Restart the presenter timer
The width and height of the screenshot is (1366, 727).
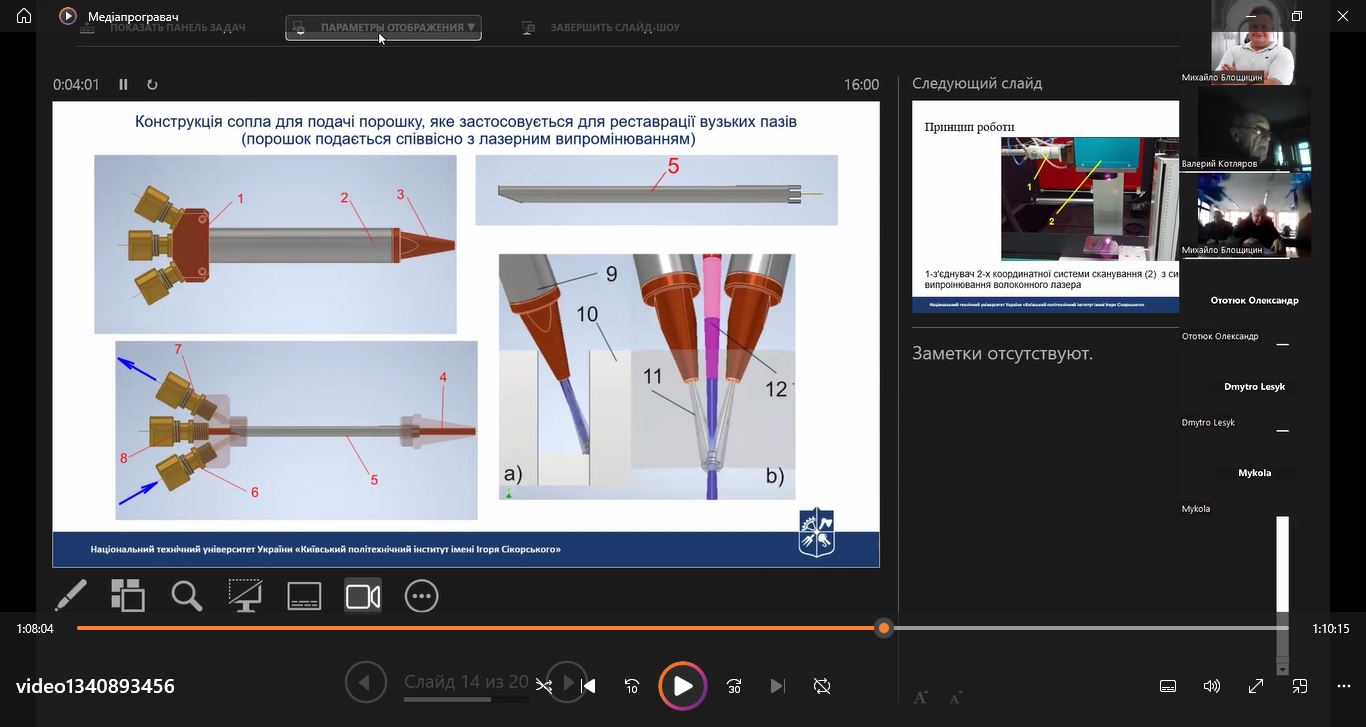152,85
